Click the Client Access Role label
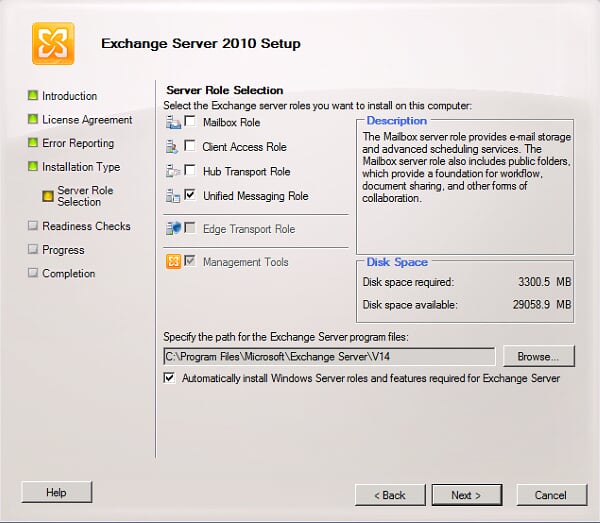600x523 pixels. (x=245, y=147)
